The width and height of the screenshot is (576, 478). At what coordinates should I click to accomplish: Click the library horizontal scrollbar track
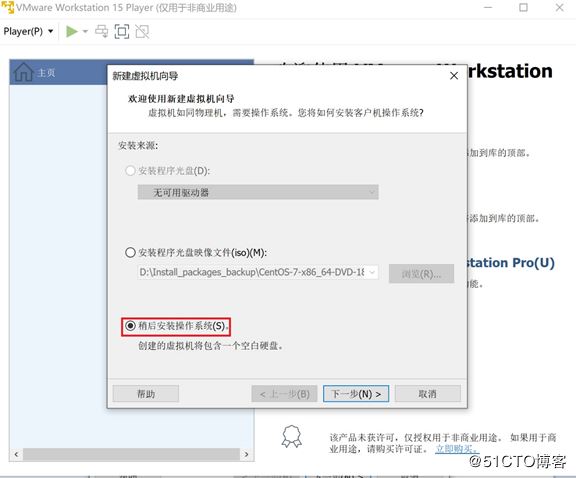tap(131, 454)
